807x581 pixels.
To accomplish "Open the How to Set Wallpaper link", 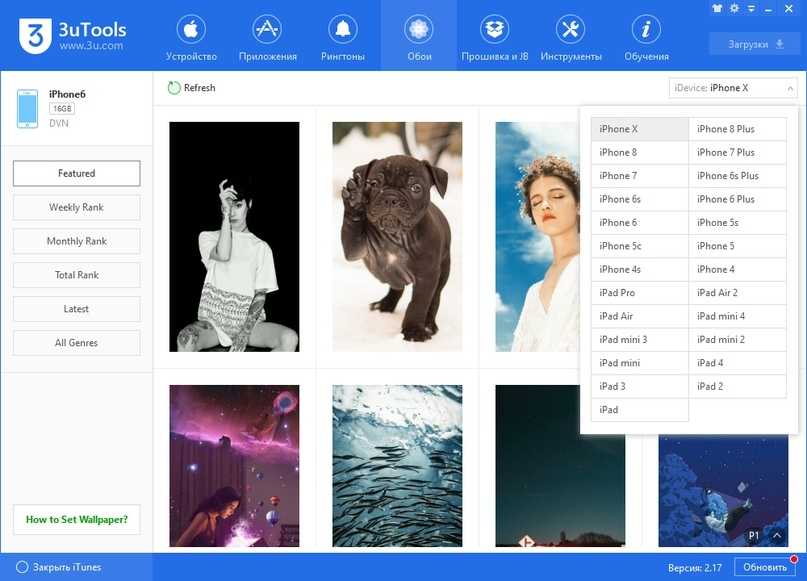I will 76,520.
